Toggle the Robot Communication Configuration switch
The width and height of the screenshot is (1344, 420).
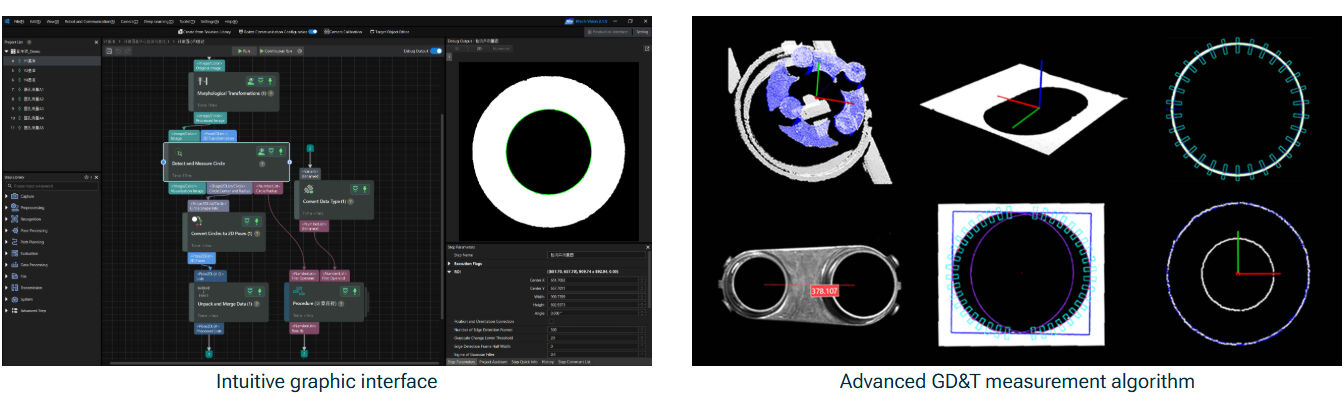point(313,32)
